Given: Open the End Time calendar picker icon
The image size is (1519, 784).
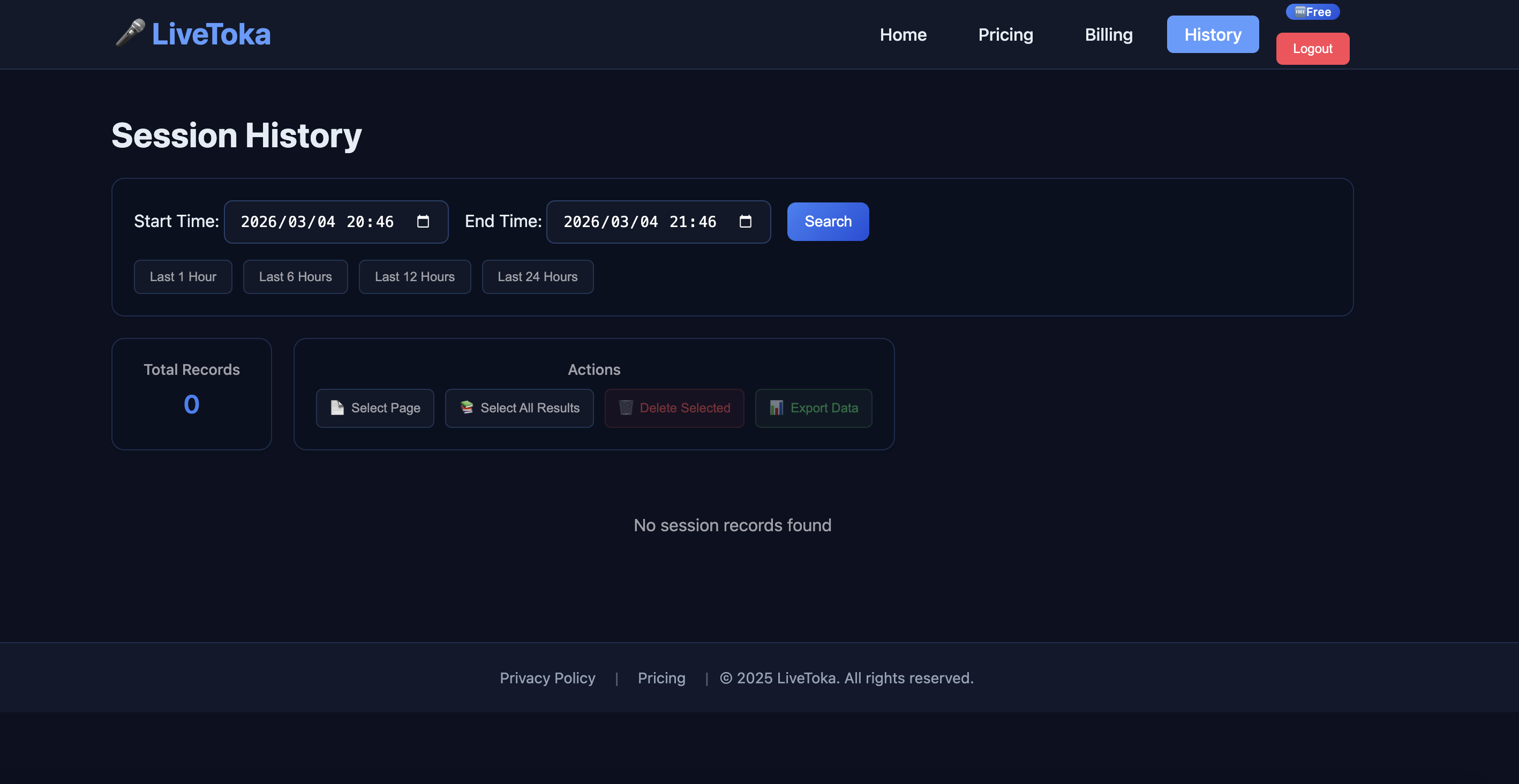Looking at the screenshot, I should (x=746, y=222).
